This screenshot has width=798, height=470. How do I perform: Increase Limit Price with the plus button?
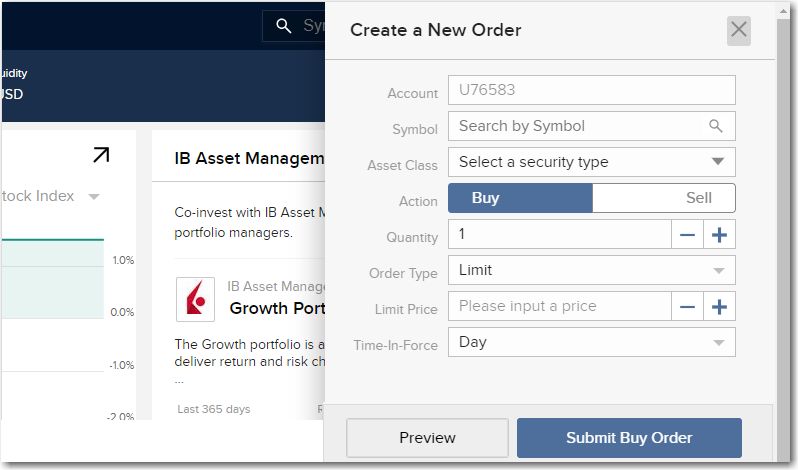click(x=719, y=307)
